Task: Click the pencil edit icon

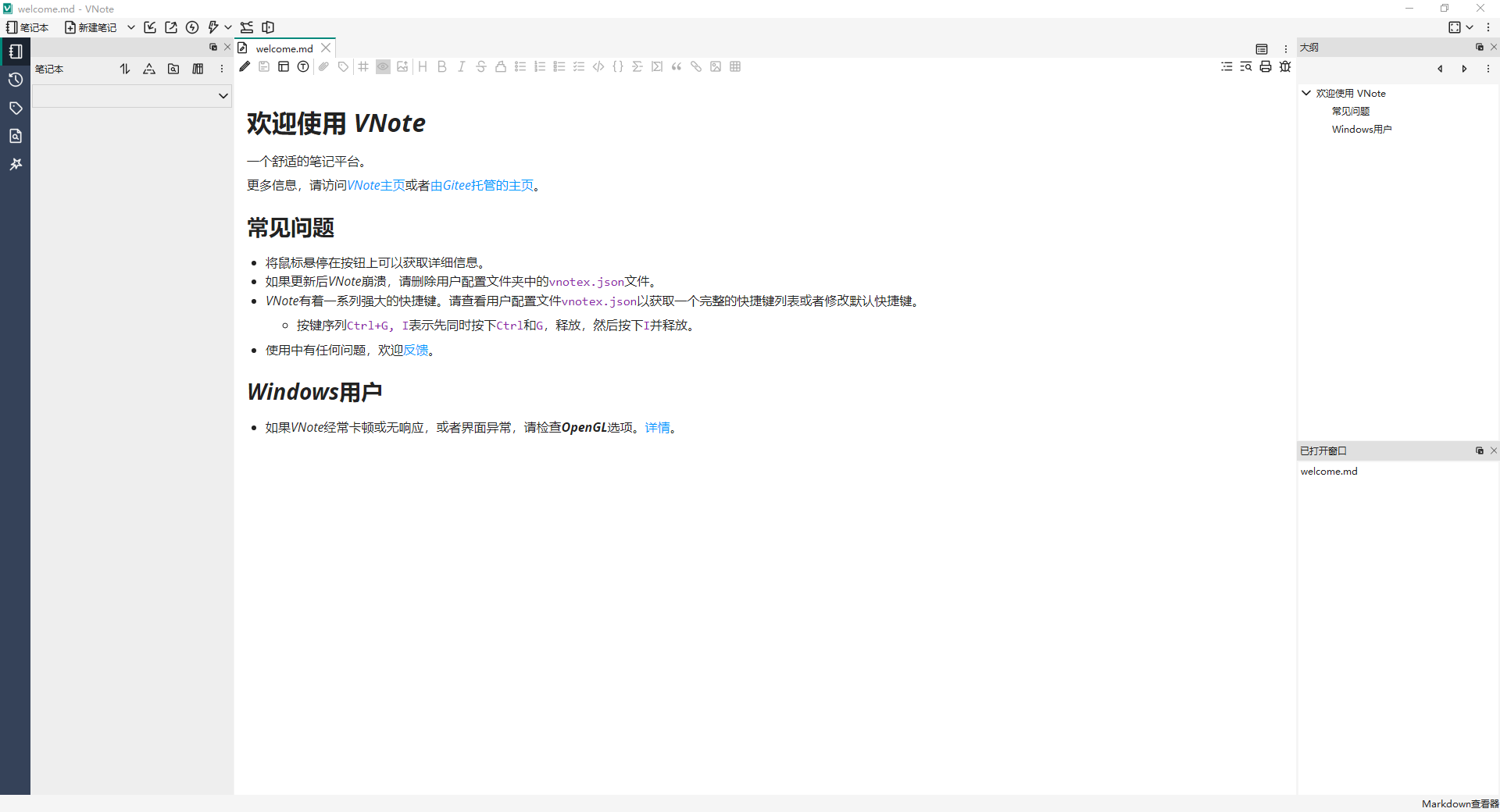Action: 245,67
